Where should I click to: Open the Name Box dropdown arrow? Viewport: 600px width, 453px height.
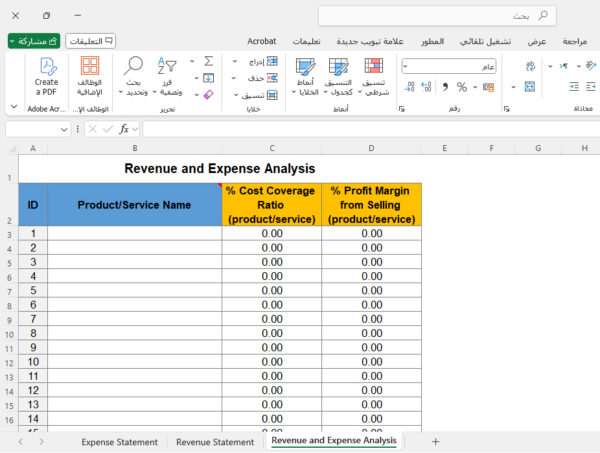[65, 129]
